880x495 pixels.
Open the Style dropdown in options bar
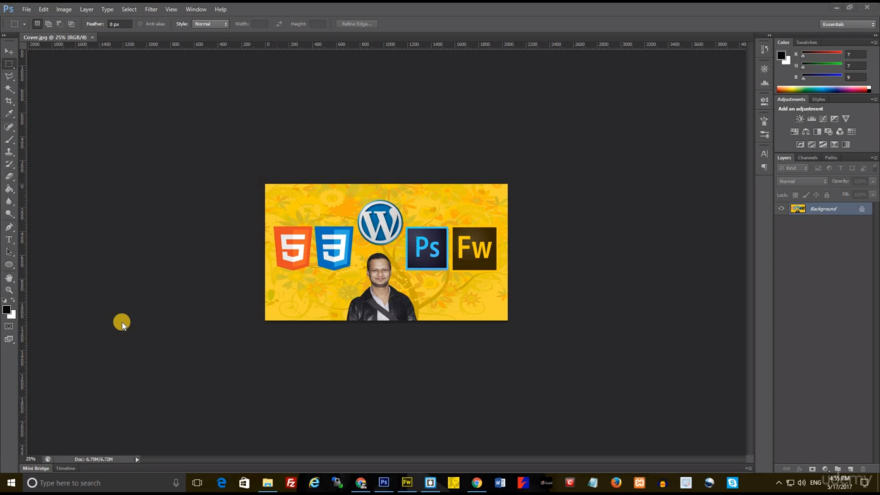[210, 23]
